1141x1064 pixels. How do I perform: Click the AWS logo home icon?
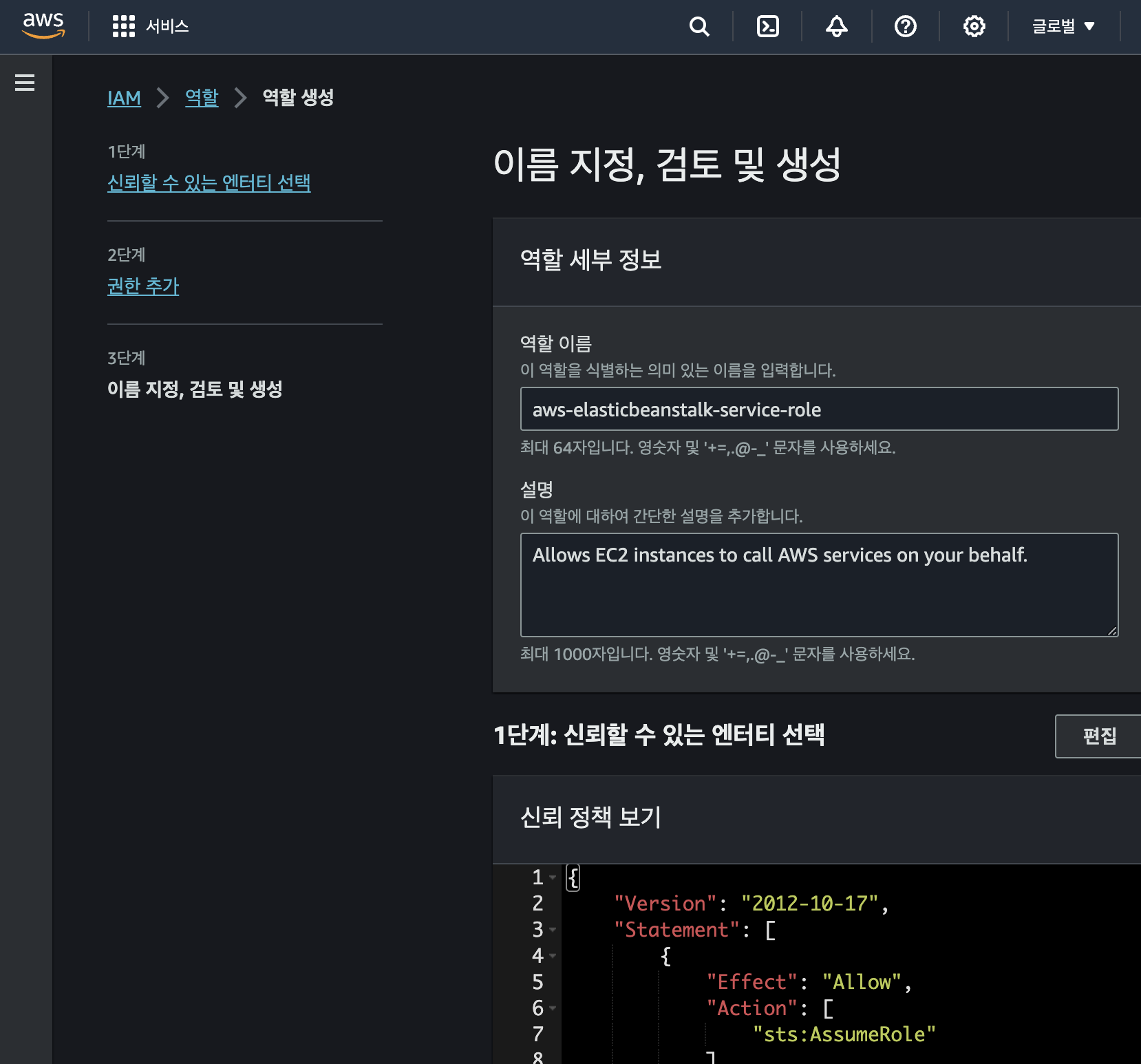point(44,26)
